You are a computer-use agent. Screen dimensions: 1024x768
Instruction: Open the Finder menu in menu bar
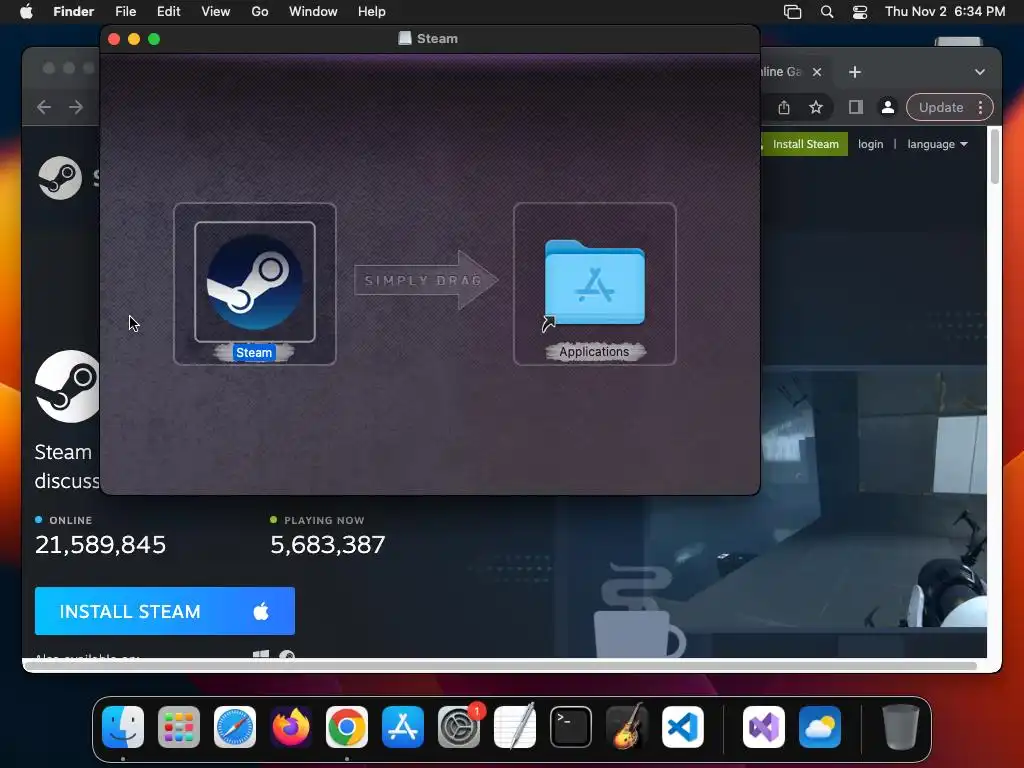coord(73,12)
